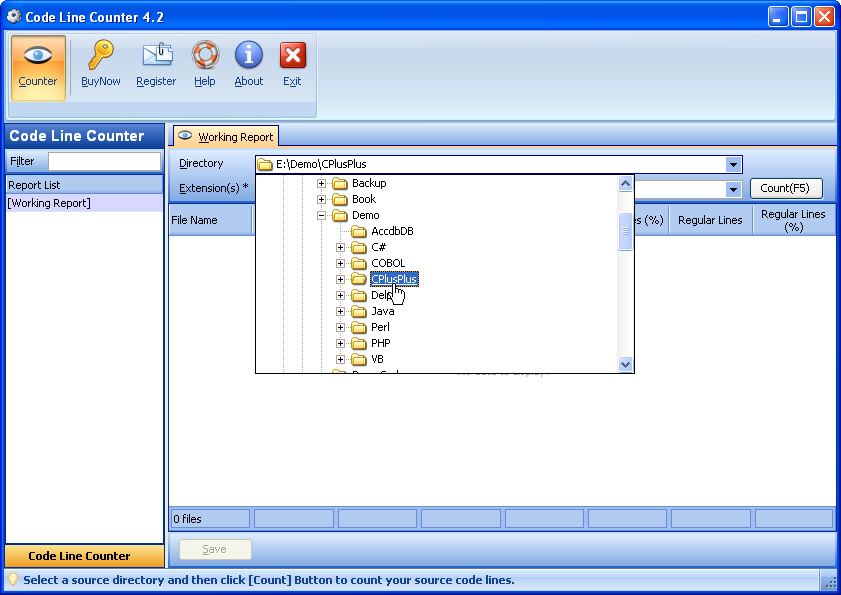Click the Counter eye icon

click(x=38, y=56)
